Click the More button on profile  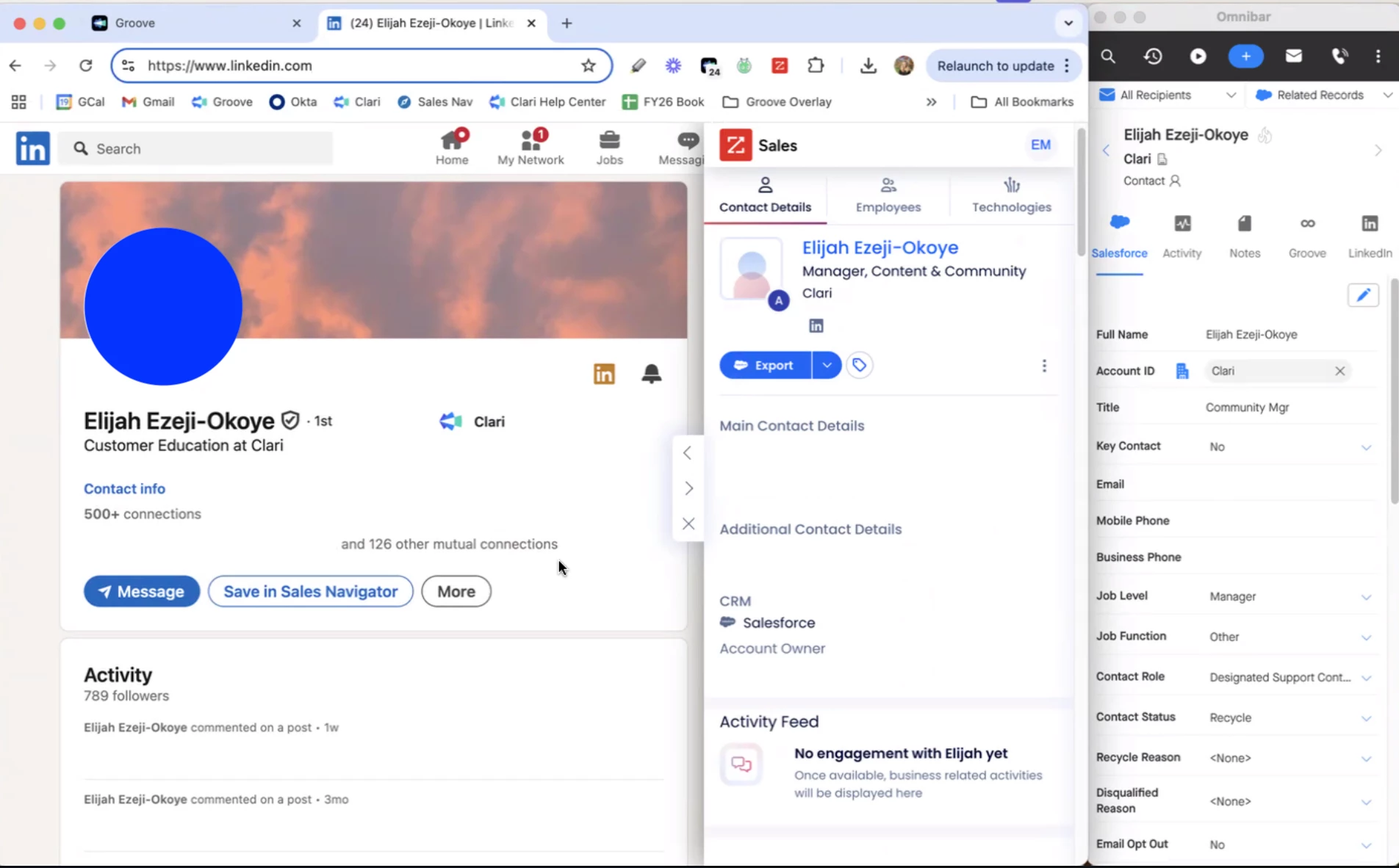point(456,591)
